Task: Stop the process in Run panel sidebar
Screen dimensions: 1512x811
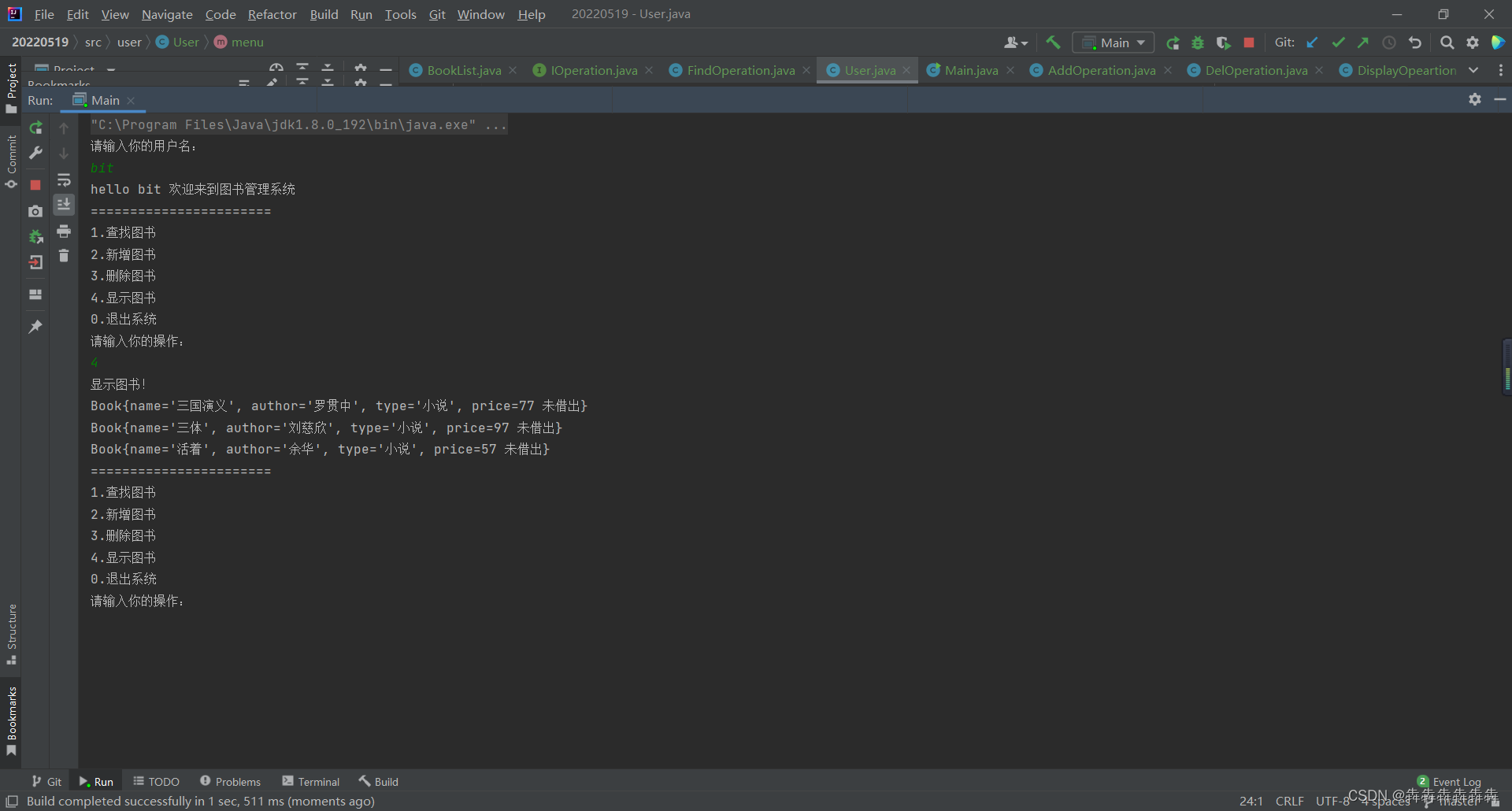Action: click(35, 185)
